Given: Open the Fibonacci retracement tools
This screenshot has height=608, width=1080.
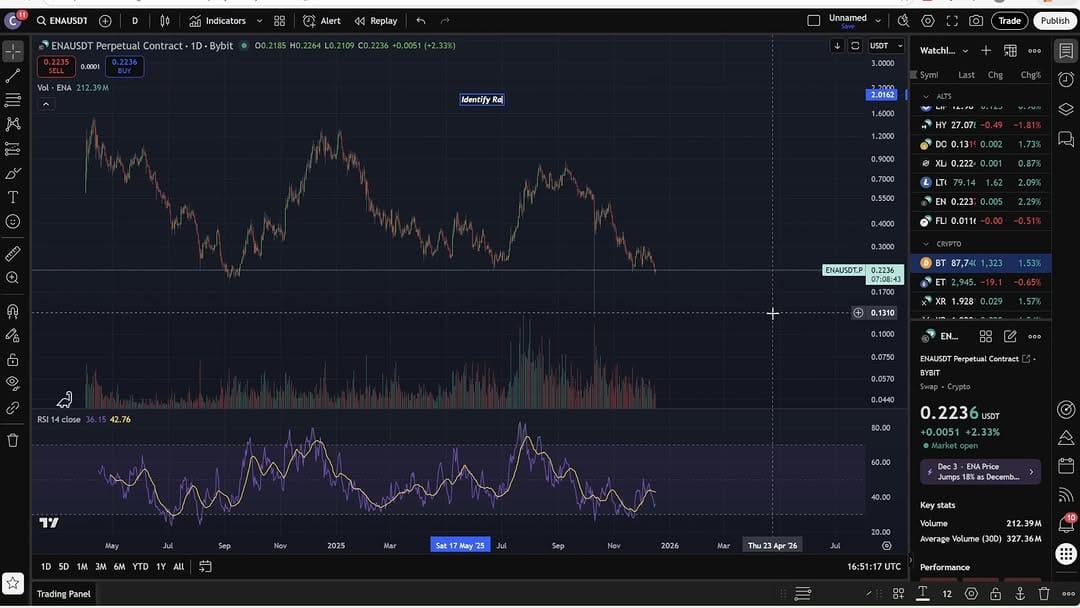Looking at the screenshot, I should click(x=12, y=100).
